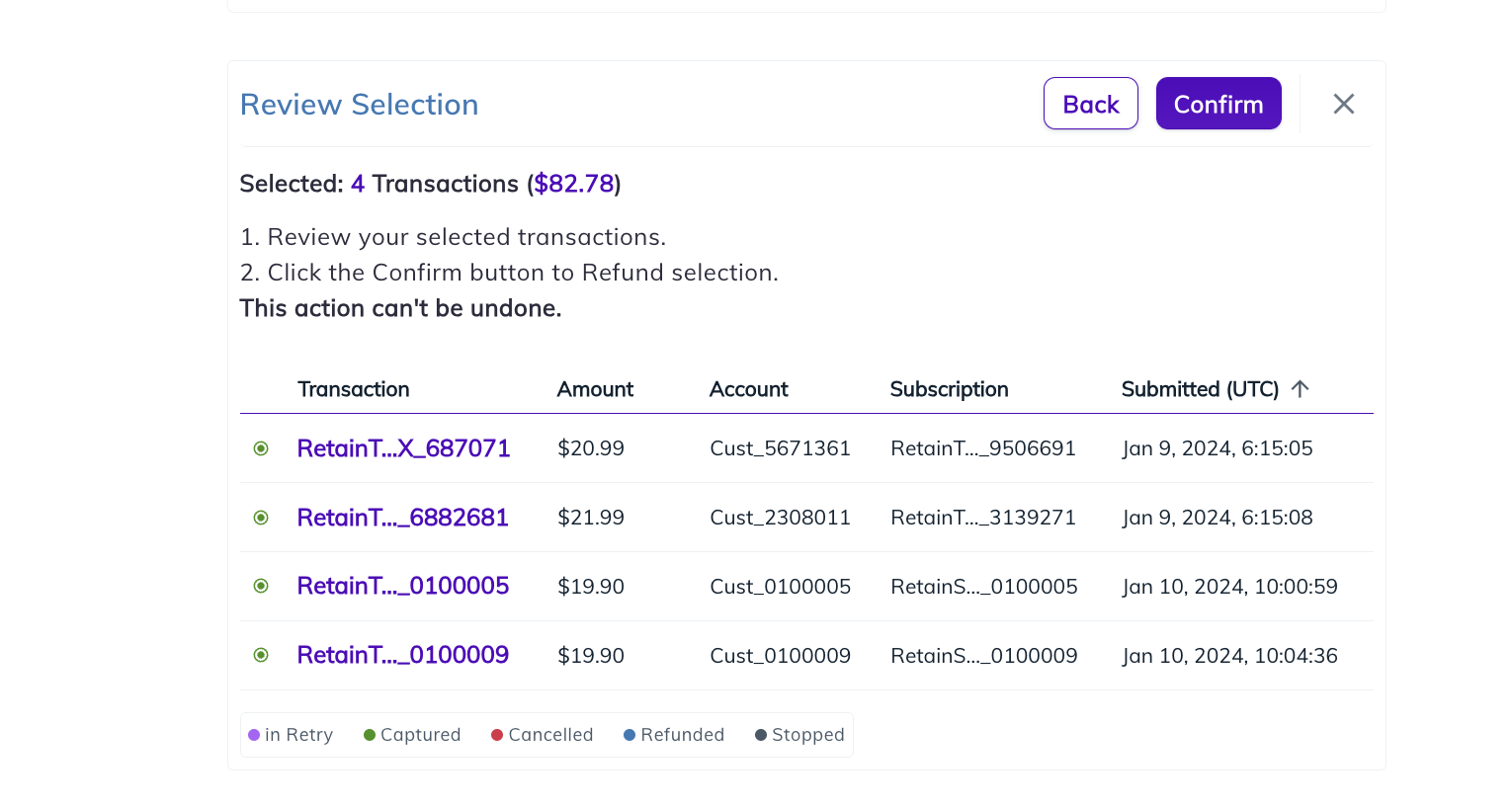Click the $20.99 amount cell
The height and width of the screenshot is (806, 1512).
point(591,448)
